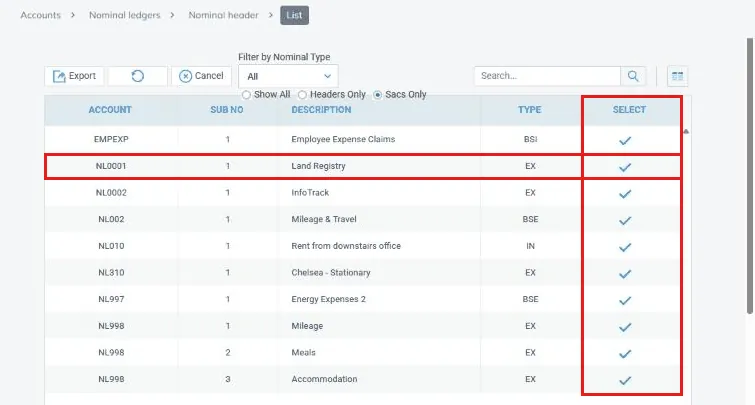Screen dimensions: 755x405
Task: Click the NL310 account cell
Action: (111, 273)
